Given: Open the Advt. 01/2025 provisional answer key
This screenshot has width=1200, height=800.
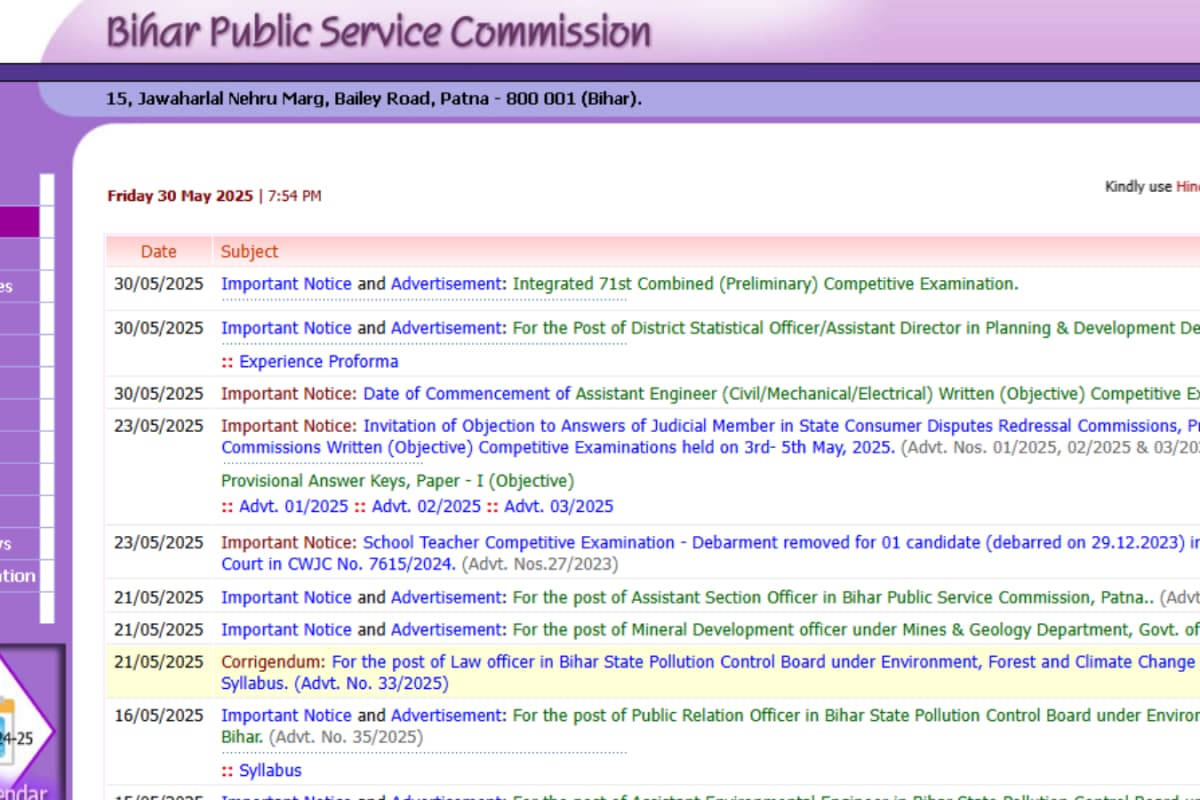Looking at the screenshot, I should pos(294,507).
